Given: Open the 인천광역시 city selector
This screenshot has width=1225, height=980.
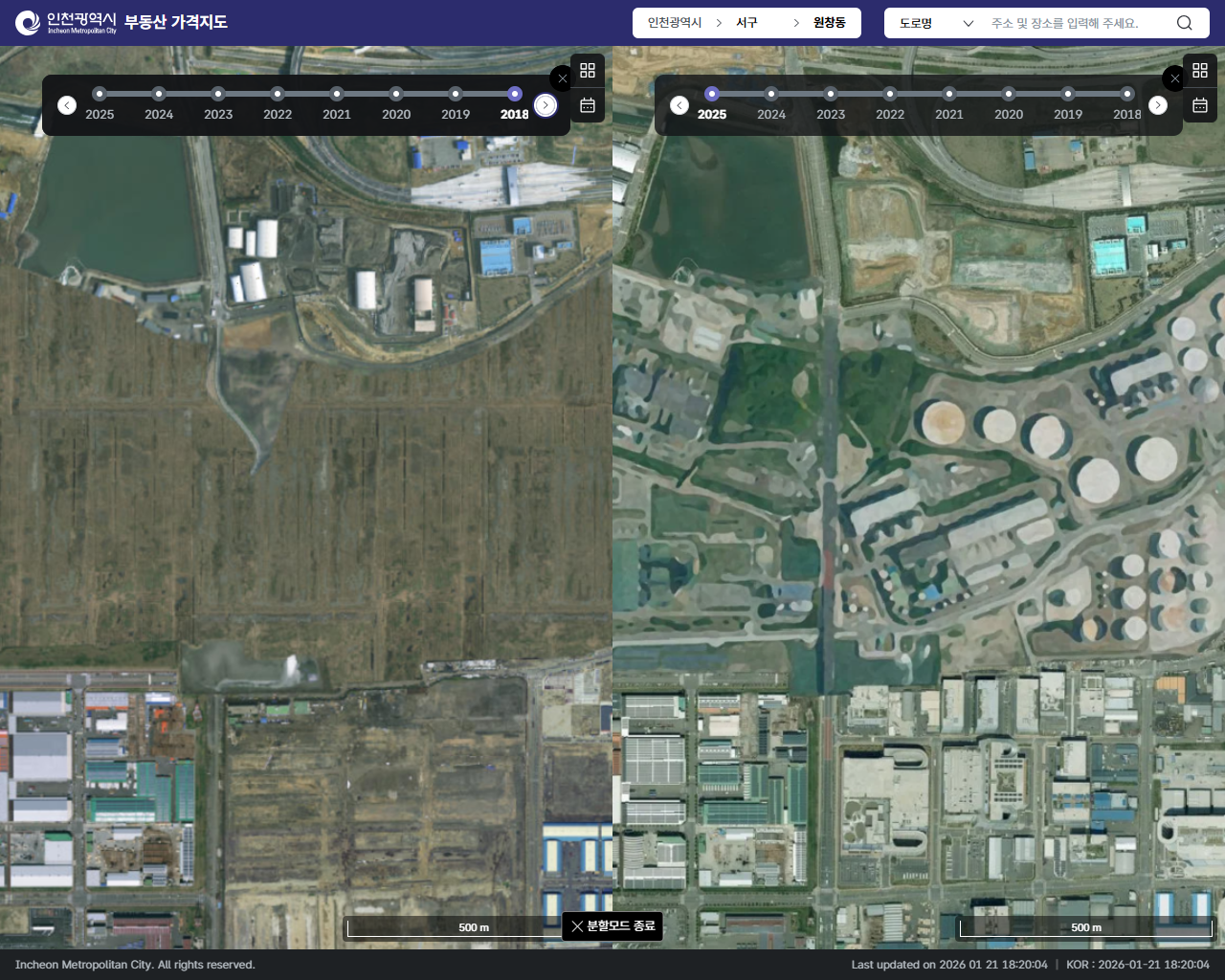Looking at the screenshot, I should [x=675, y=23].
